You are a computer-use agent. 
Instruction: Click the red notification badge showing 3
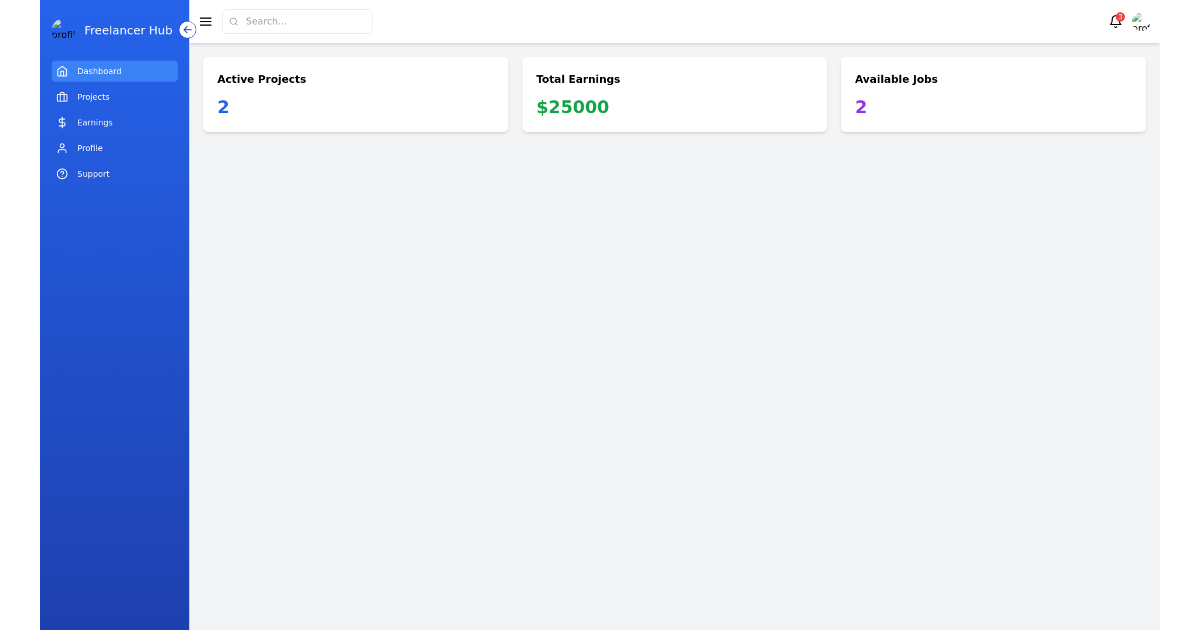click(x=1120, y=15)
